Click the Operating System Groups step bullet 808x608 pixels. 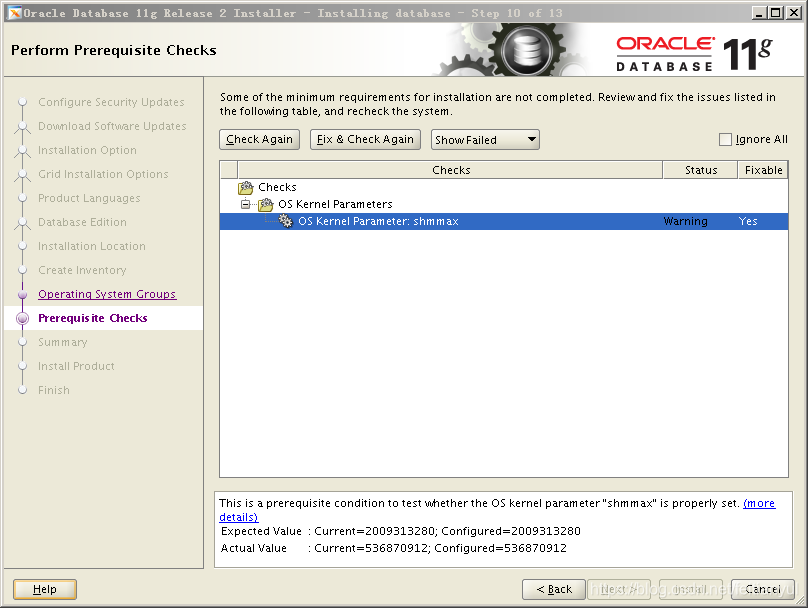tap(22, 295)
